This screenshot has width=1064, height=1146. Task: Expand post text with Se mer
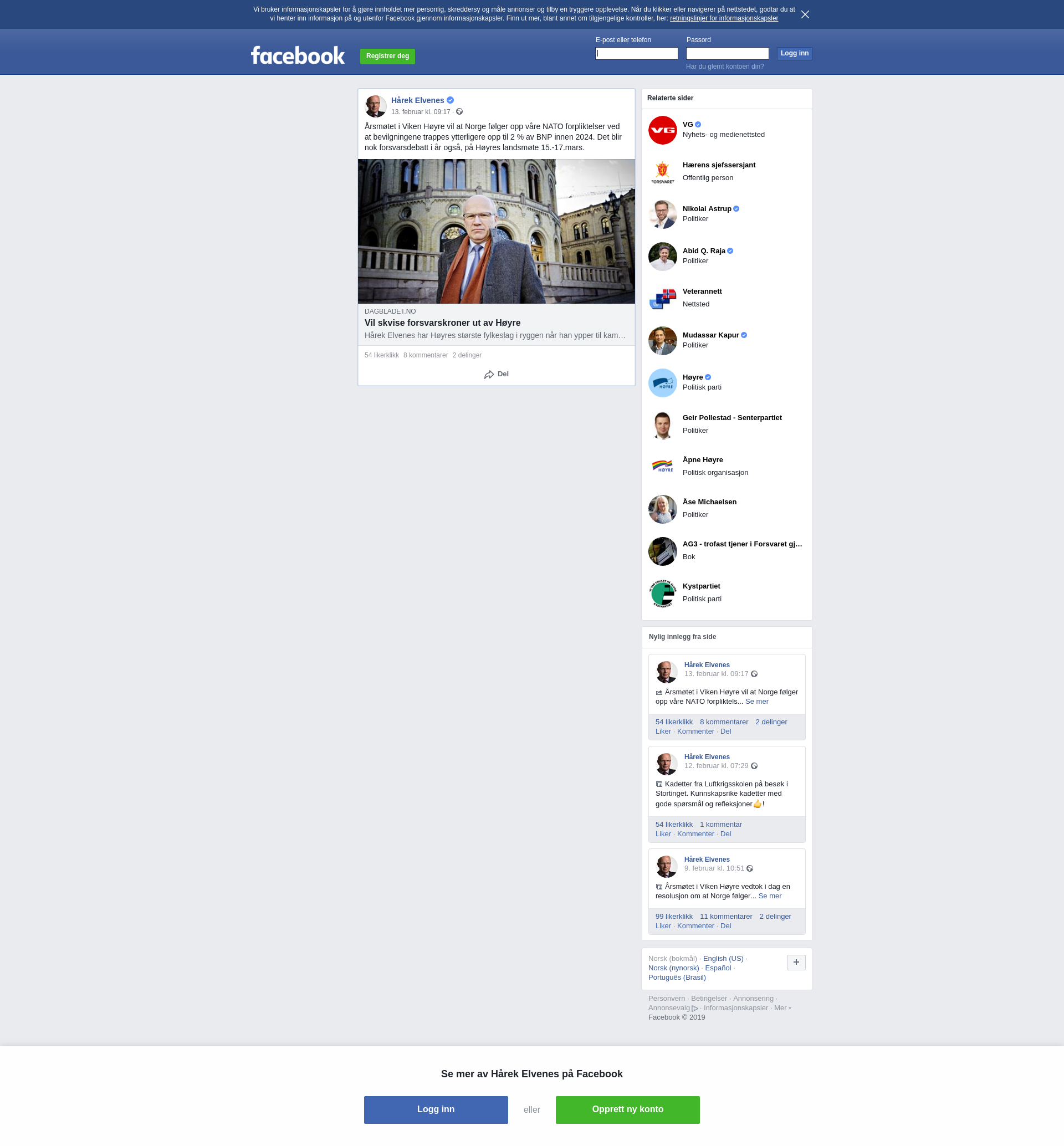click(x=756, y=702)
